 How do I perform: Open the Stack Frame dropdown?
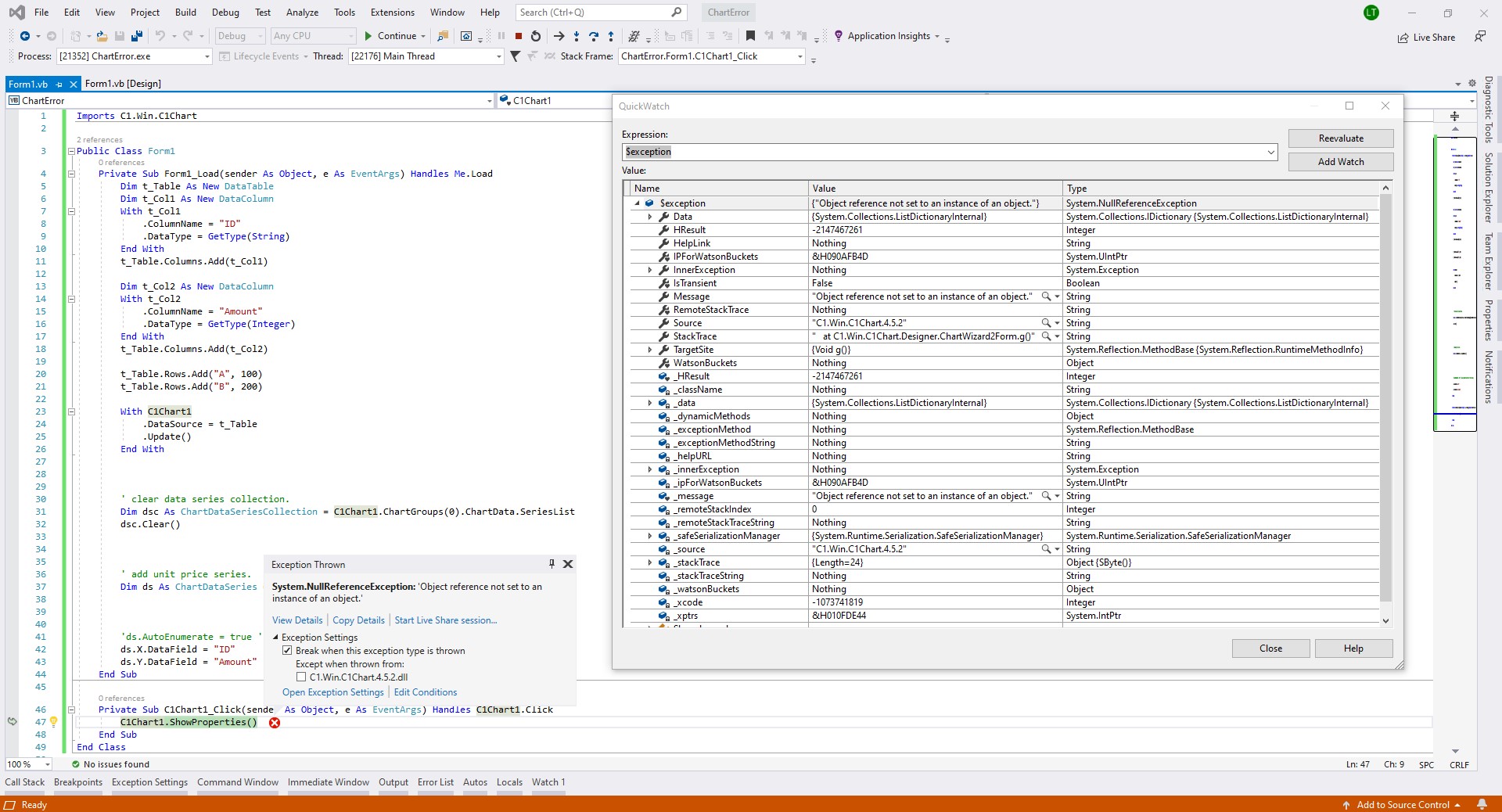[x=800, y=56]
